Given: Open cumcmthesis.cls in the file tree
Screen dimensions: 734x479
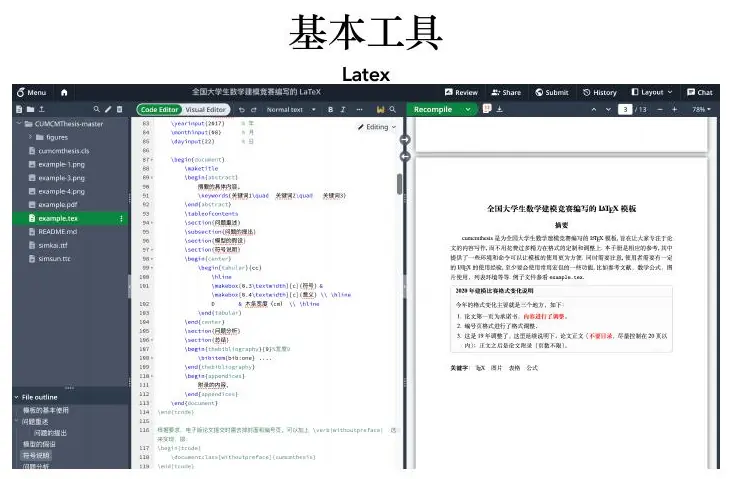Looking at the screenshot, I should point(64,151).
